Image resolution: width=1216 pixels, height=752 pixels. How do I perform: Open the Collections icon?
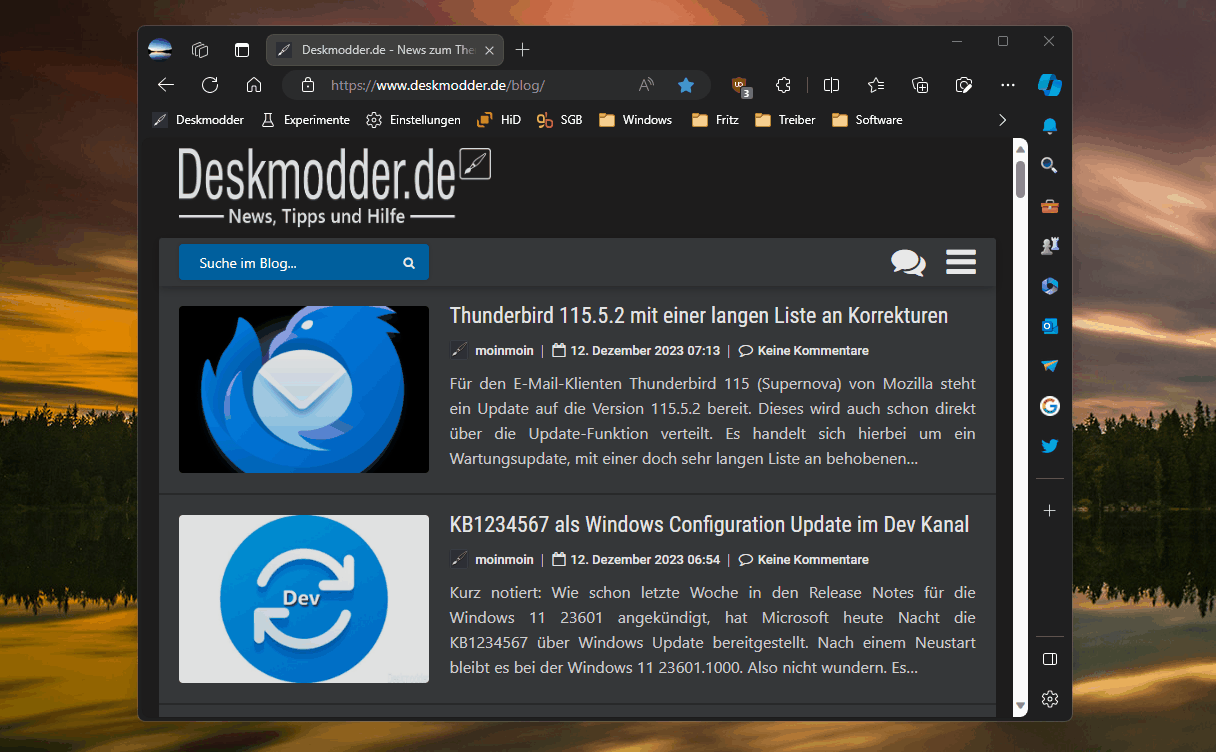click(x=920, y=85)
